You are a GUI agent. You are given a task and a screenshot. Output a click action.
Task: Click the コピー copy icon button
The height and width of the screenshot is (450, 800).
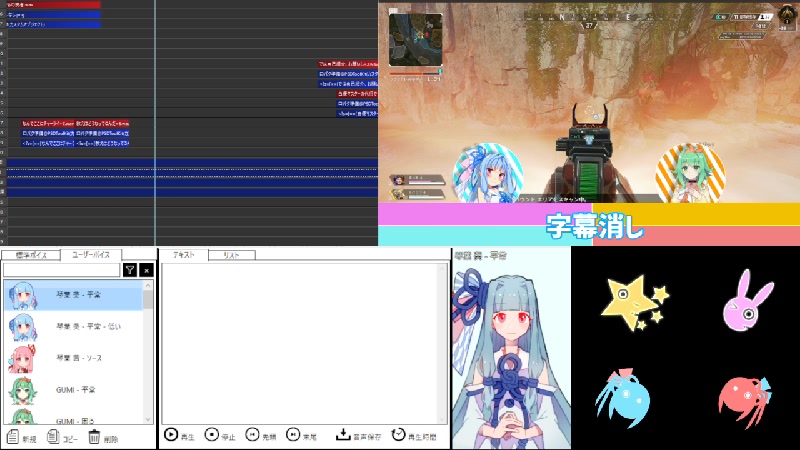point(53,437)
